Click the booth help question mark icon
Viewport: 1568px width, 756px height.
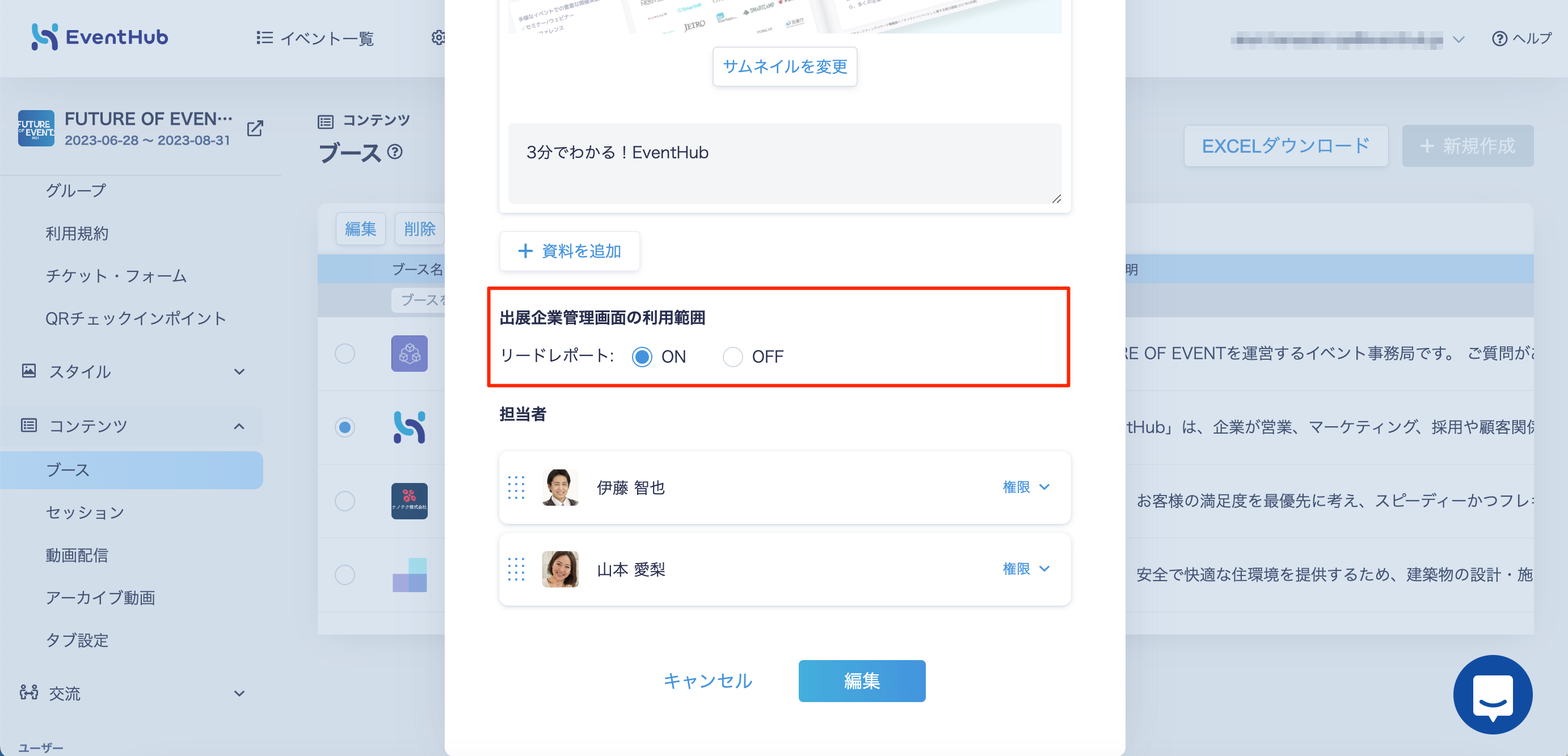click(x=395, y=152)
